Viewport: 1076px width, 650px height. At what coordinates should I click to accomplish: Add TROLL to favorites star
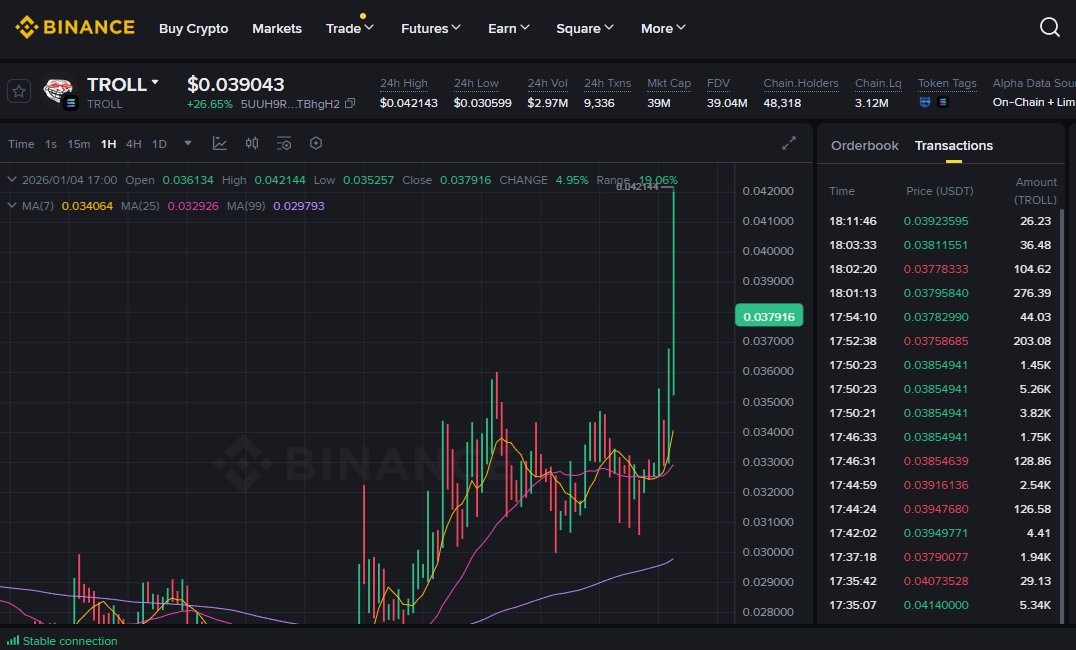click(19, 91)
